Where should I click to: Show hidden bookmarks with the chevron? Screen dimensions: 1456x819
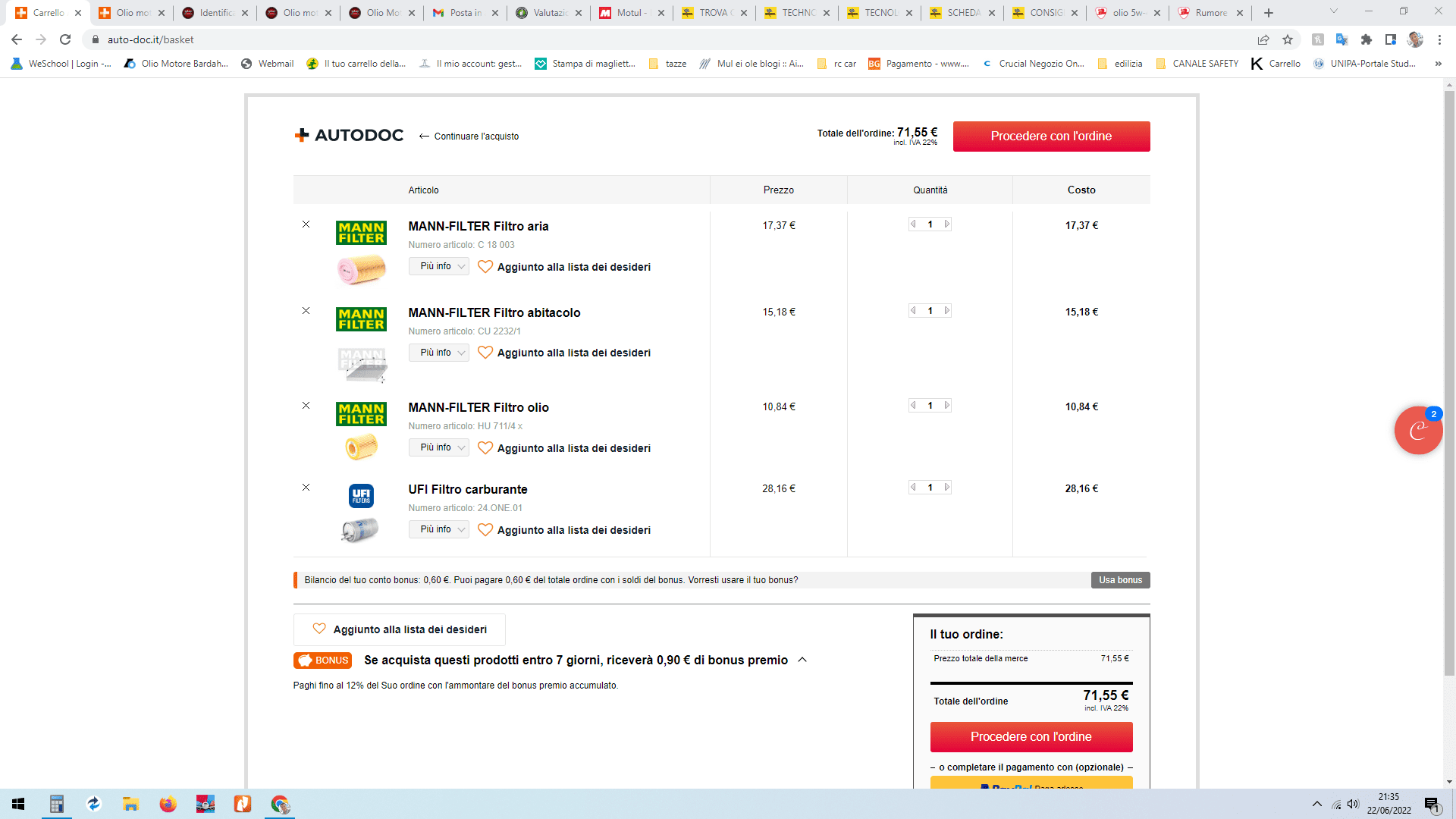pyautogui.click(x=1439, y=64)
